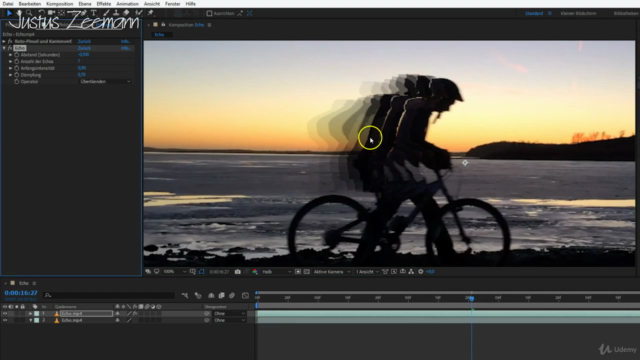Select the Pan Behind anchor point tool
This screenshot has height=360, width=640.
point(61,13)
